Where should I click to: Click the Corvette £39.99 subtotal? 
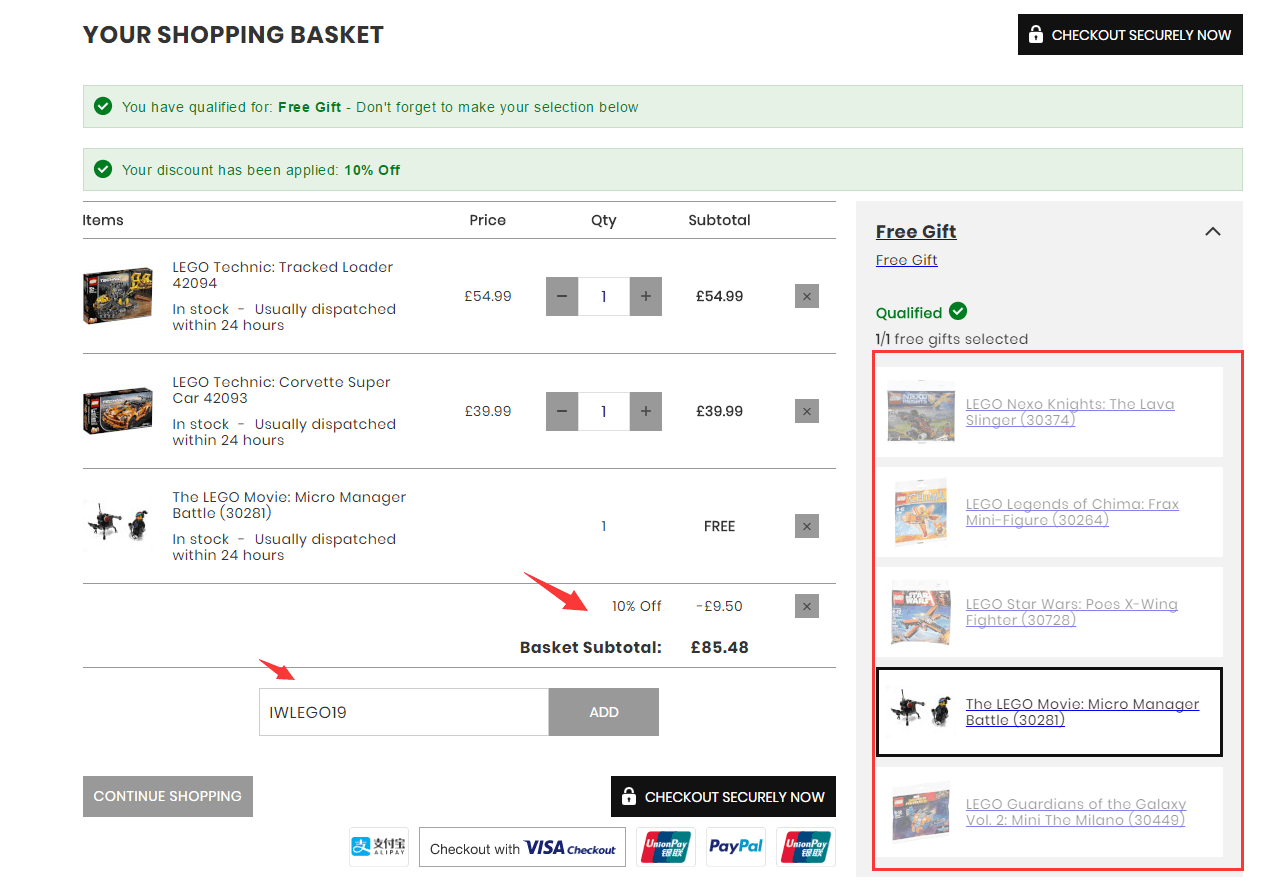pos(720,411)
